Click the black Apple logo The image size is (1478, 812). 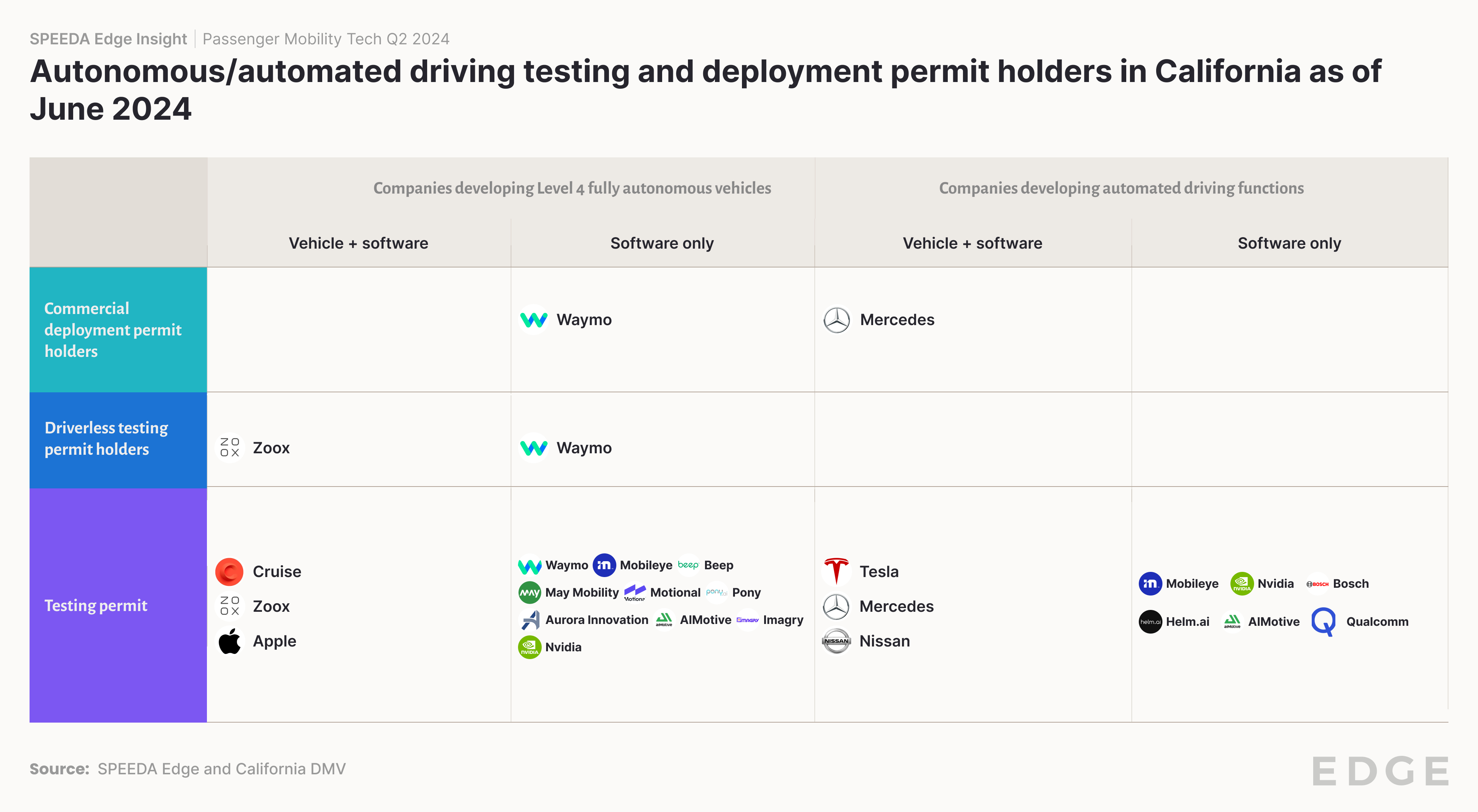click(x=229, y=641)
